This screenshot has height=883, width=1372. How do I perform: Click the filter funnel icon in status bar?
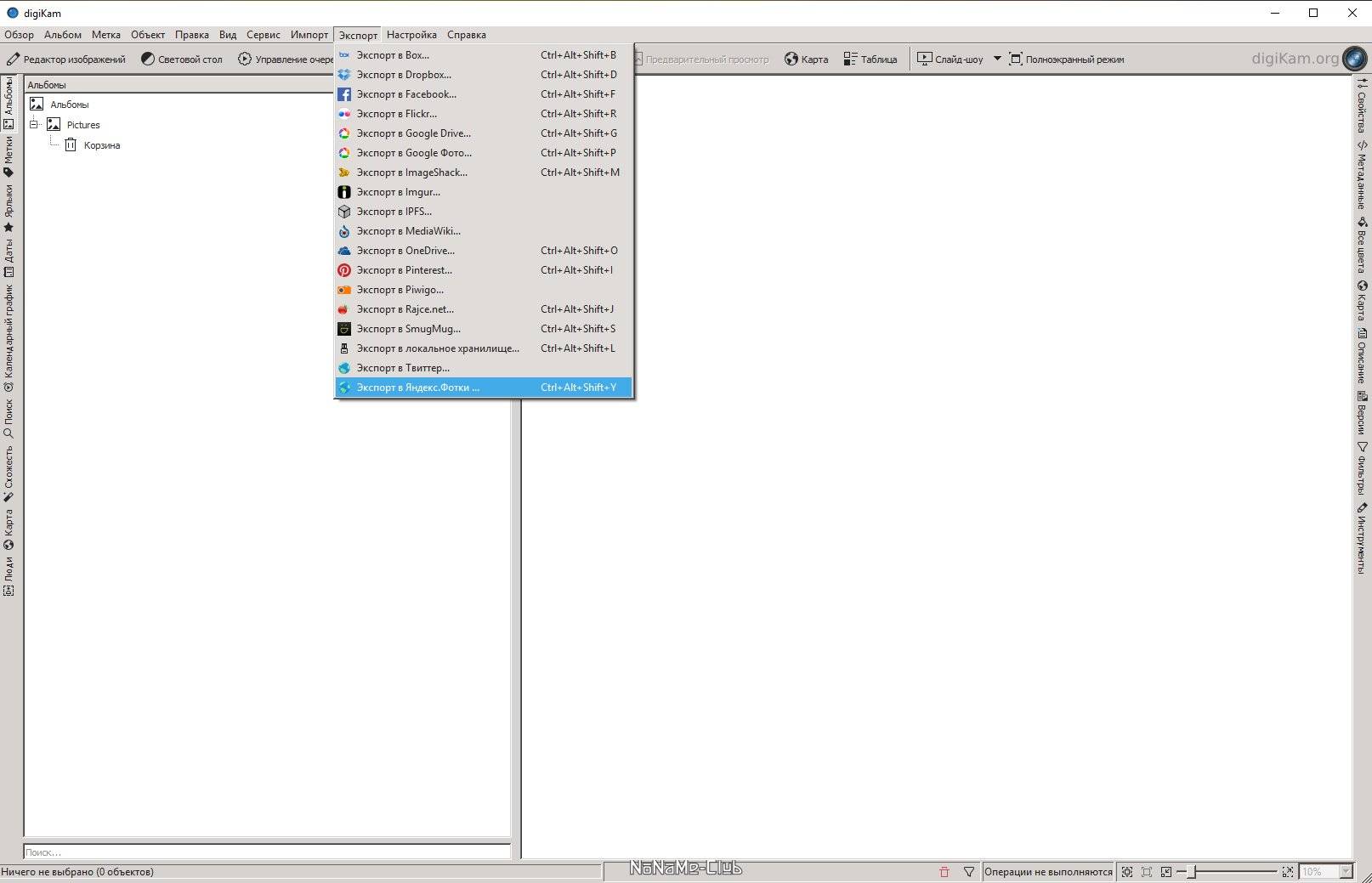[969, 871]
